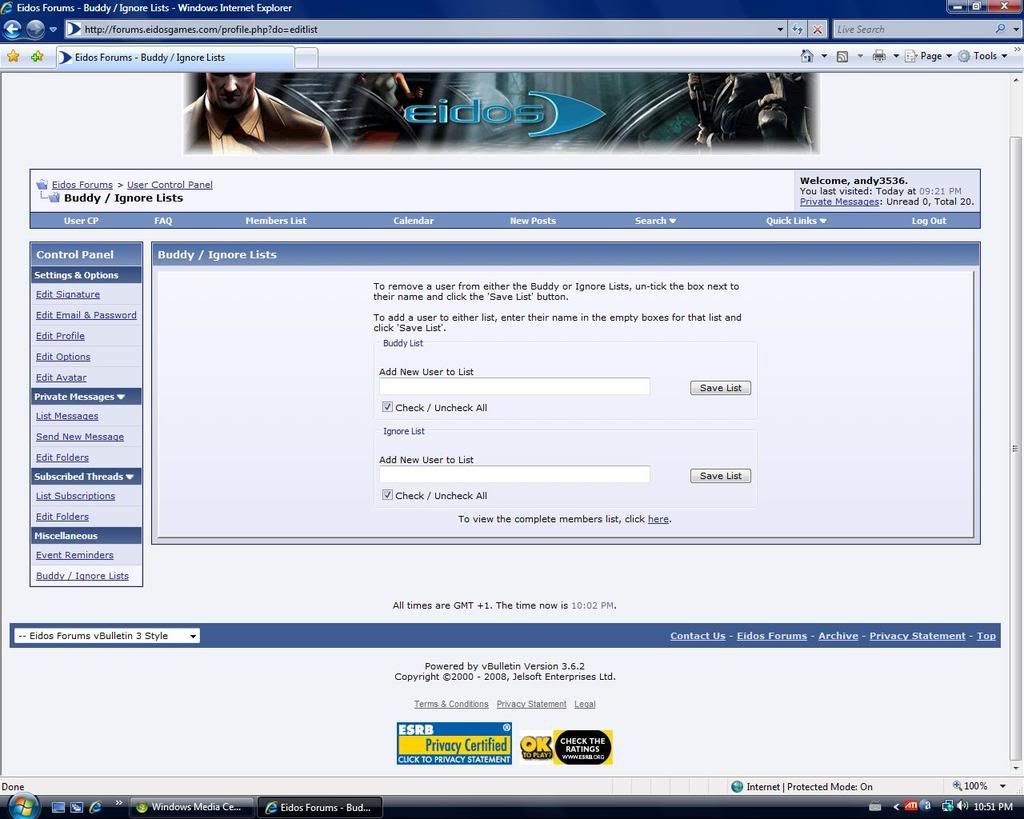Click Save List for Buddy List
The image size is (1024, 819).
click(x=720, y=388)
